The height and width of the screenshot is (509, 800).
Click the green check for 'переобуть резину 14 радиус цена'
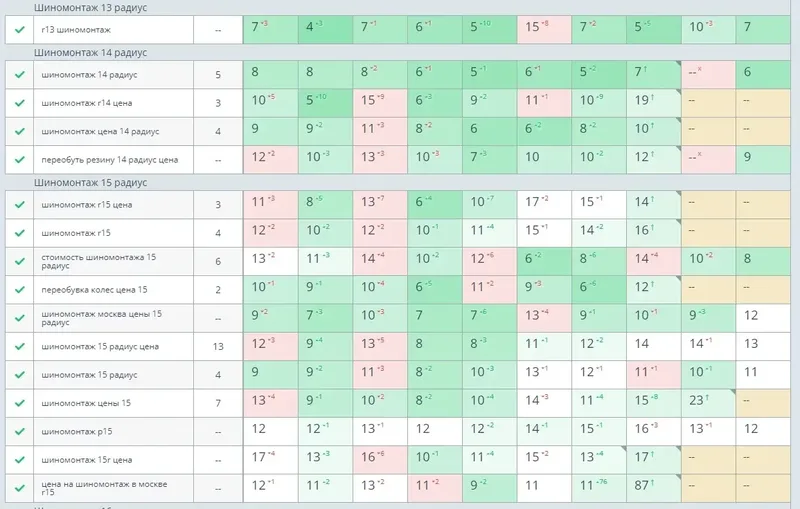coord(19,160)
